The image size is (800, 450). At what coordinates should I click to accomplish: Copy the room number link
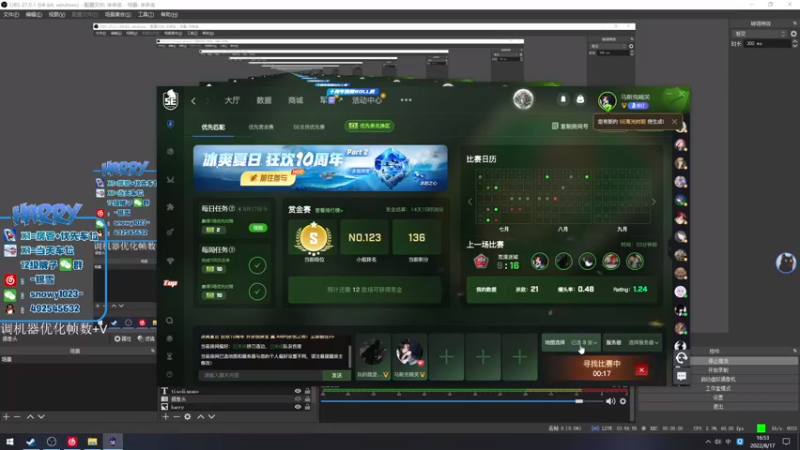(x=570, y=126)
